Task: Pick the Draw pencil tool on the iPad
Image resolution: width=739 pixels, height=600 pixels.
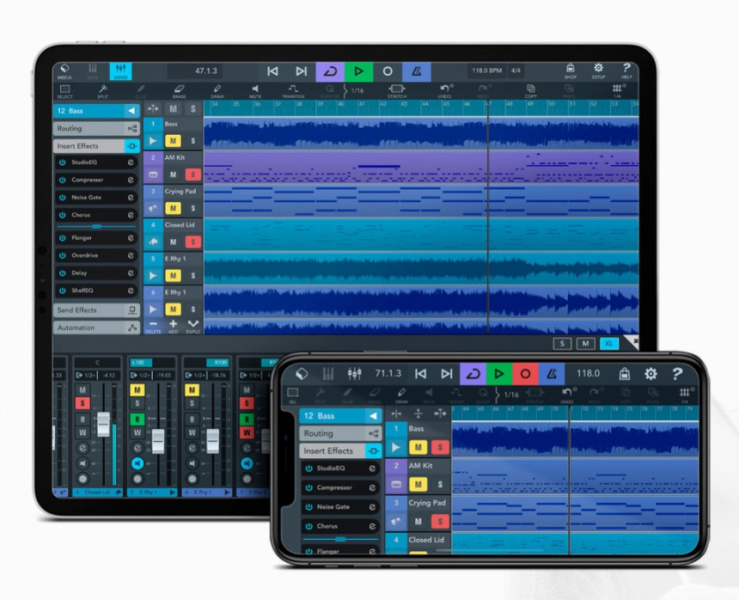Action: point(217,90)
